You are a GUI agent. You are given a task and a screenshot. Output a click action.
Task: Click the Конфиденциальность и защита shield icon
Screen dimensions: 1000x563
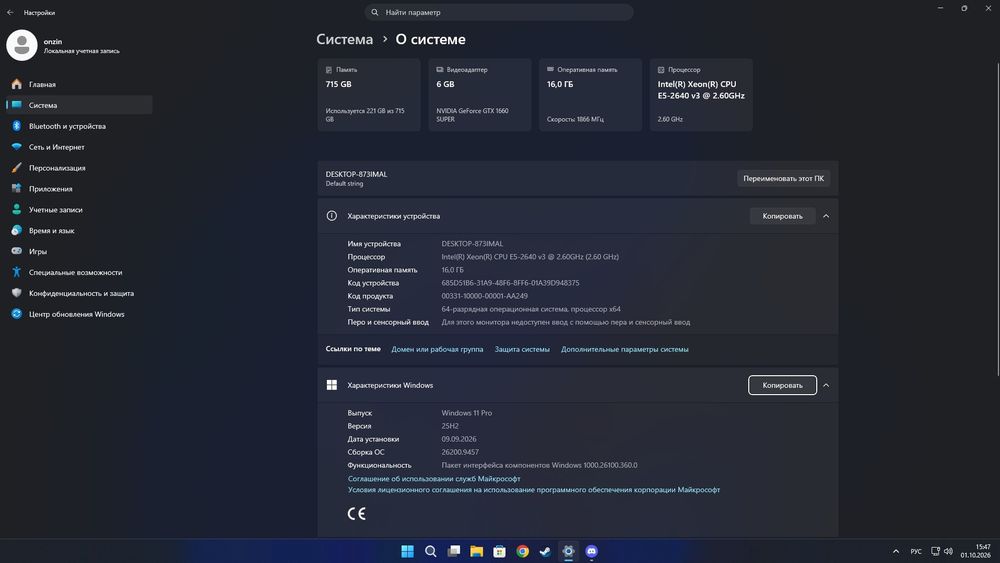[17, 293]
